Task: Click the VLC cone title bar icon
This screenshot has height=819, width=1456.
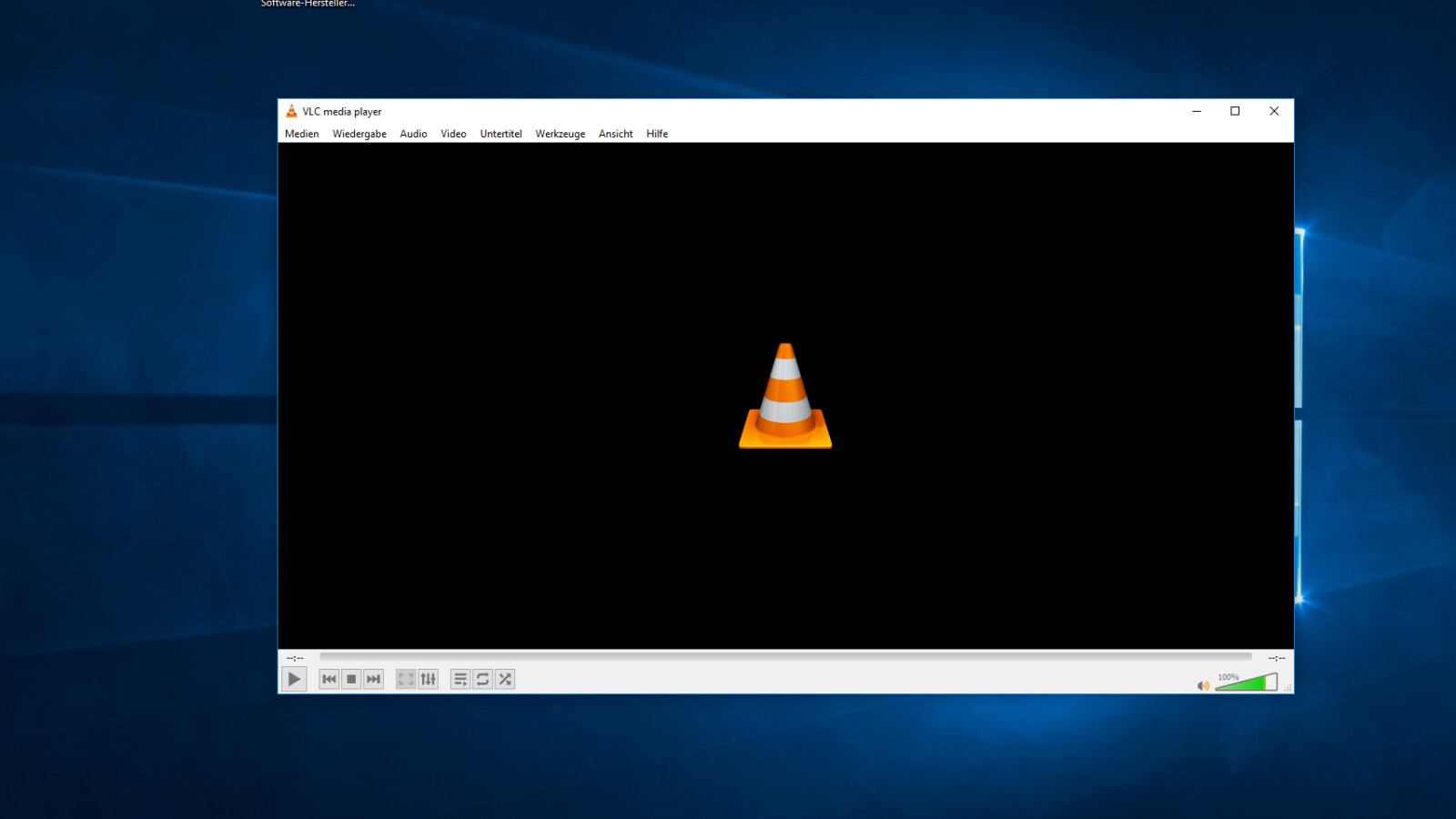Action: point(291,111)
